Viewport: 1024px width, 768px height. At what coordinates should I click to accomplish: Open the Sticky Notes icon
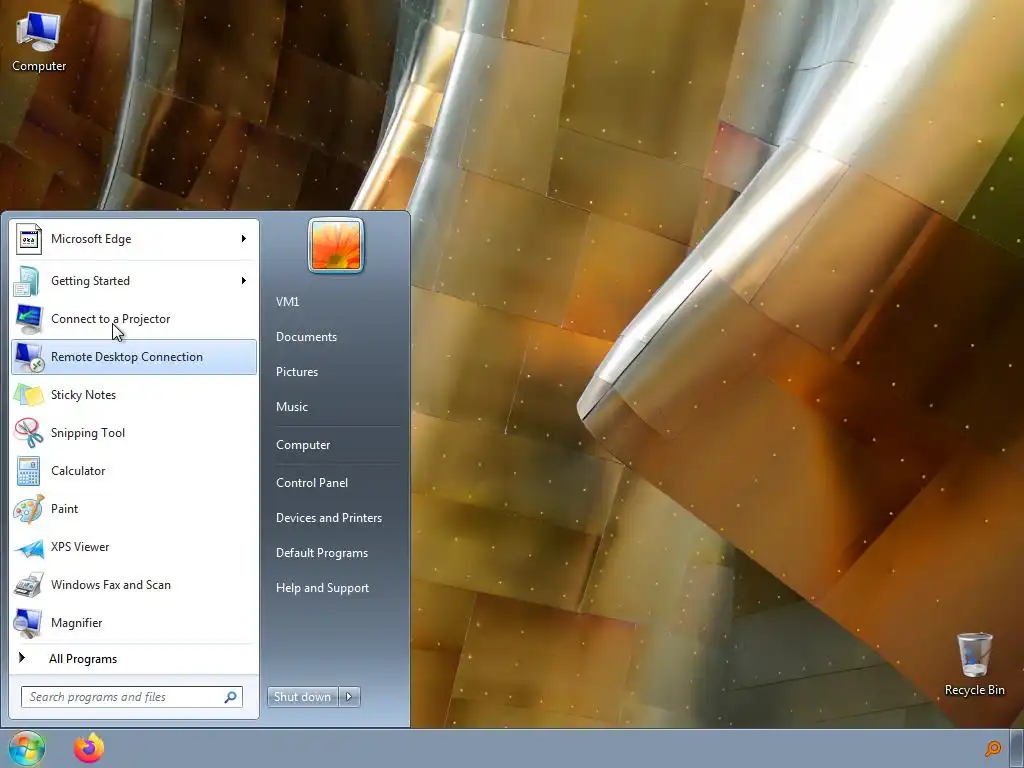(x=29, y=394)
